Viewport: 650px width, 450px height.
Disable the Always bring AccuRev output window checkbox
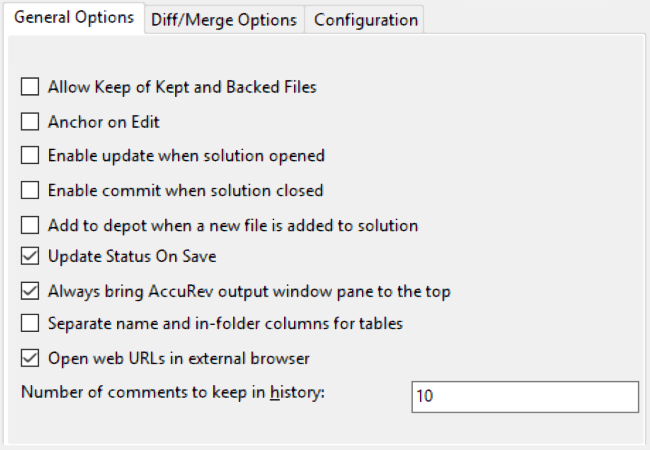coord(30,292)
